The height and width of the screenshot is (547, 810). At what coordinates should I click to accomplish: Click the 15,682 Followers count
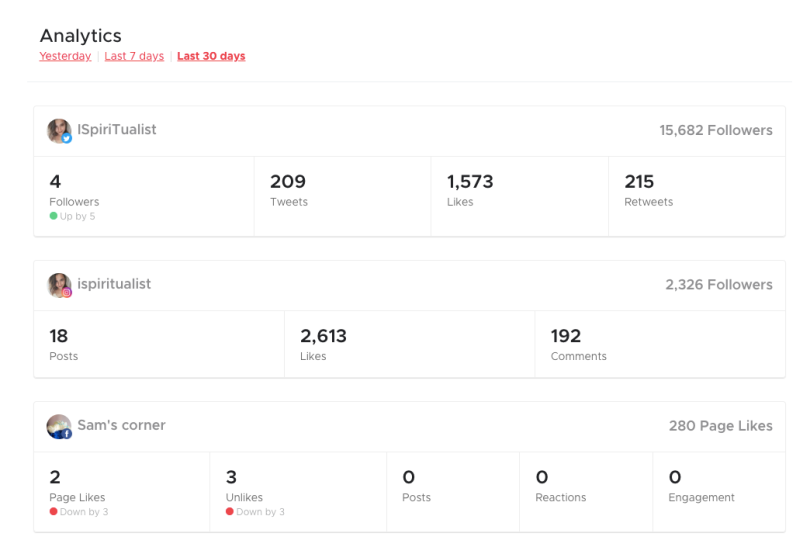coord(715,130)
